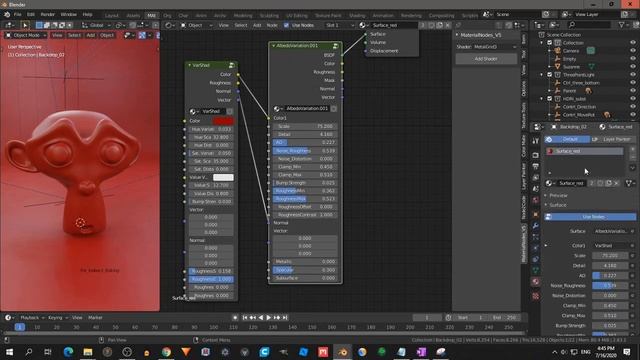Select the Suzanne row in outliner
The image size is (640, 360).
pos(571,67)
